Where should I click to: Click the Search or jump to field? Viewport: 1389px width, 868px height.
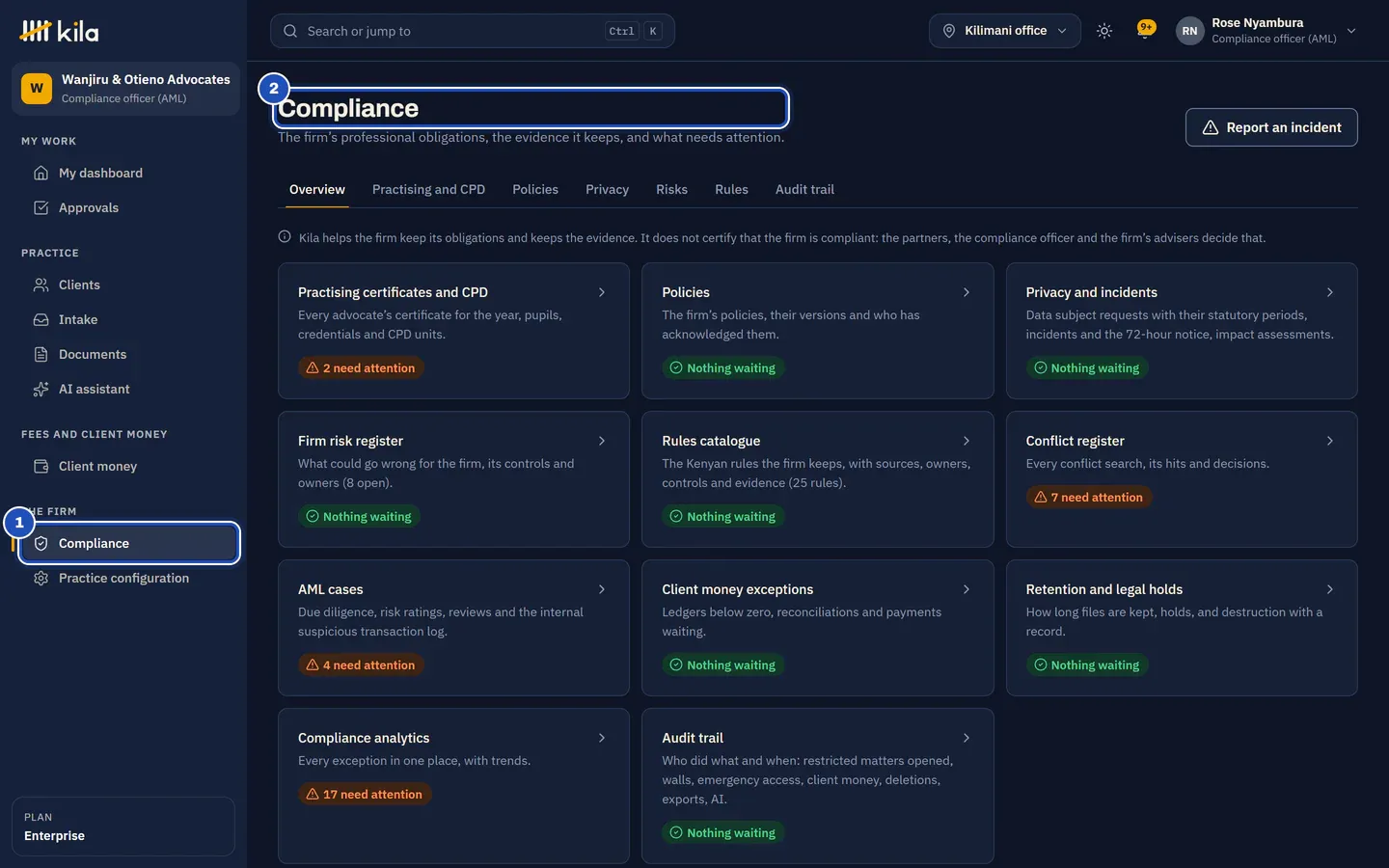(x=472, y=31)
